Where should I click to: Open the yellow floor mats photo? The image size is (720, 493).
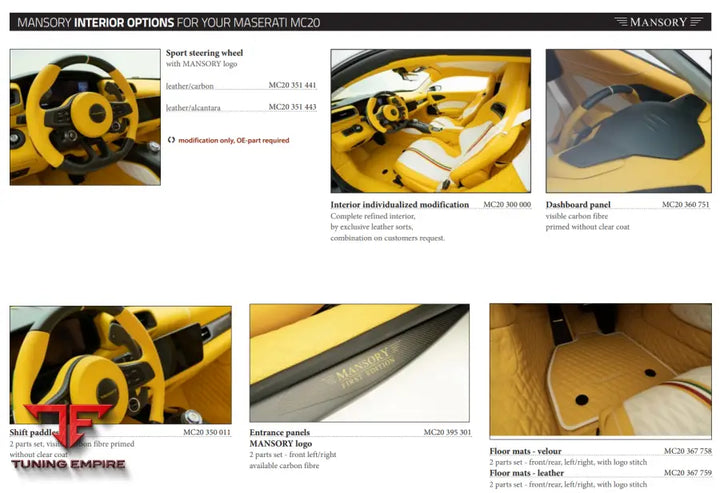point(601,370)
